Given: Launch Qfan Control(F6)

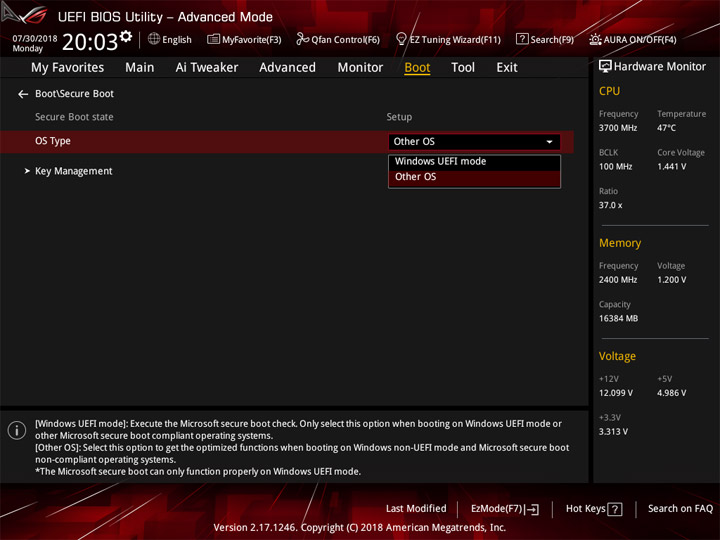Looking at the screenshot, I should pyautogui.click(x=338, y=39).
